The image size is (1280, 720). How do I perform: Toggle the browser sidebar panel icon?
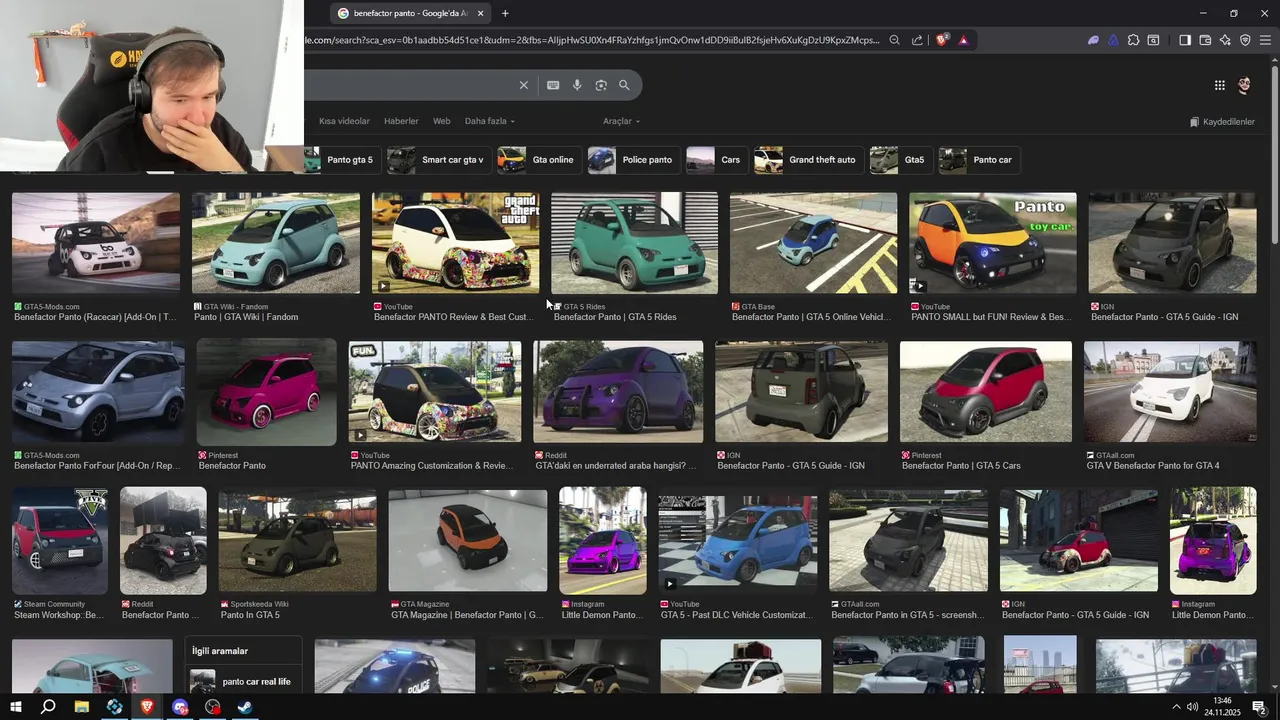[1185, 40]
